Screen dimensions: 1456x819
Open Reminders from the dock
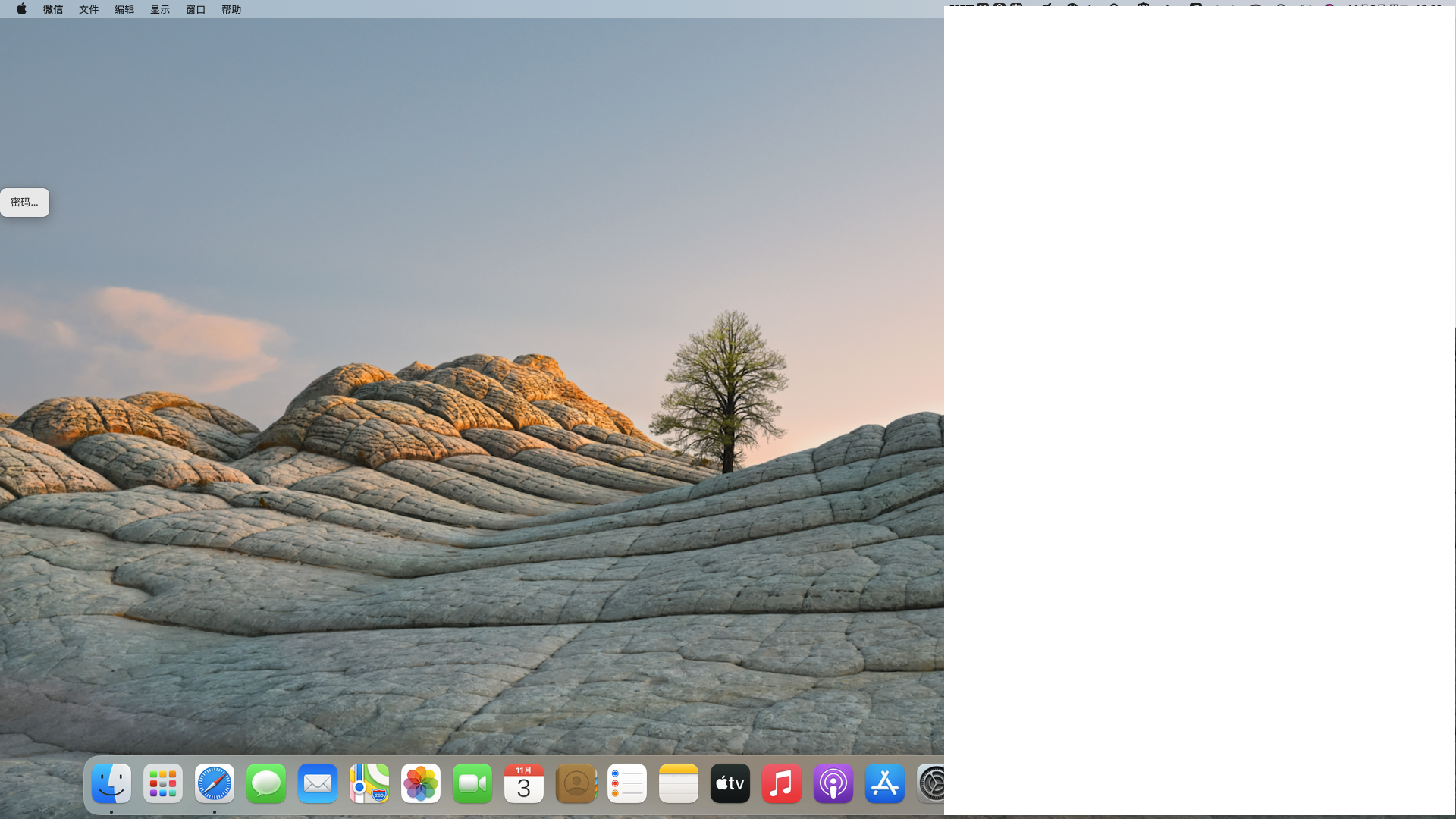627,784
